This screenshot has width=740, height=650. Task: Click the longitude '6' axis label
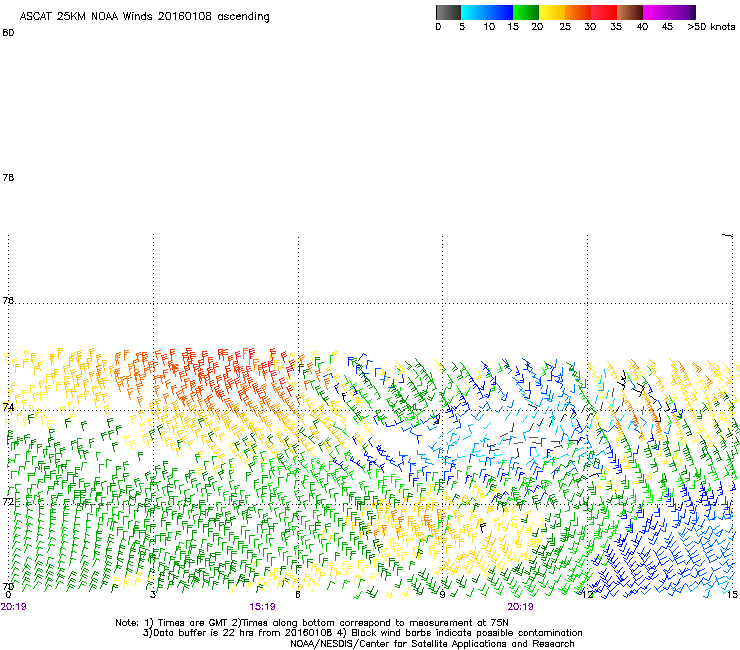298,595
